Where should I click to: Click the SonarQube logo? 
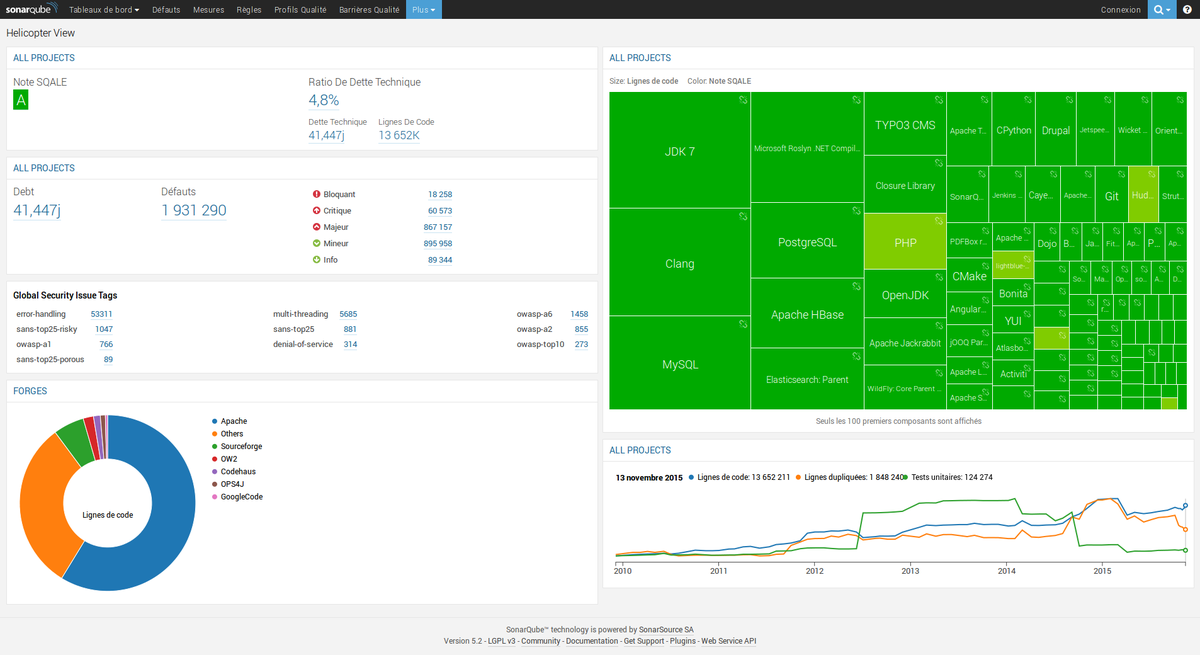(x=32, y=9)
